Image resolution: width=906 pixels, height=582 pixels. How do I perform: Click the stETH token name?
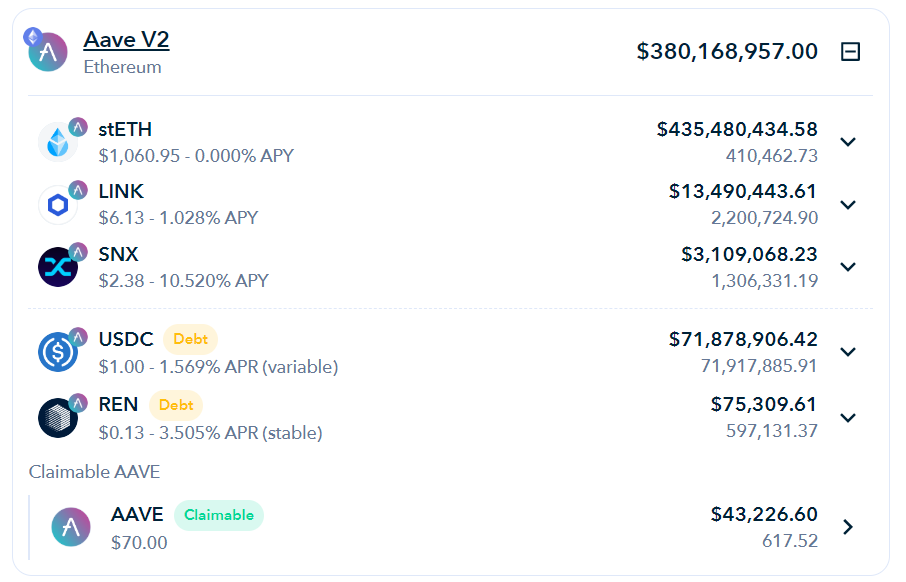(125, 129)
